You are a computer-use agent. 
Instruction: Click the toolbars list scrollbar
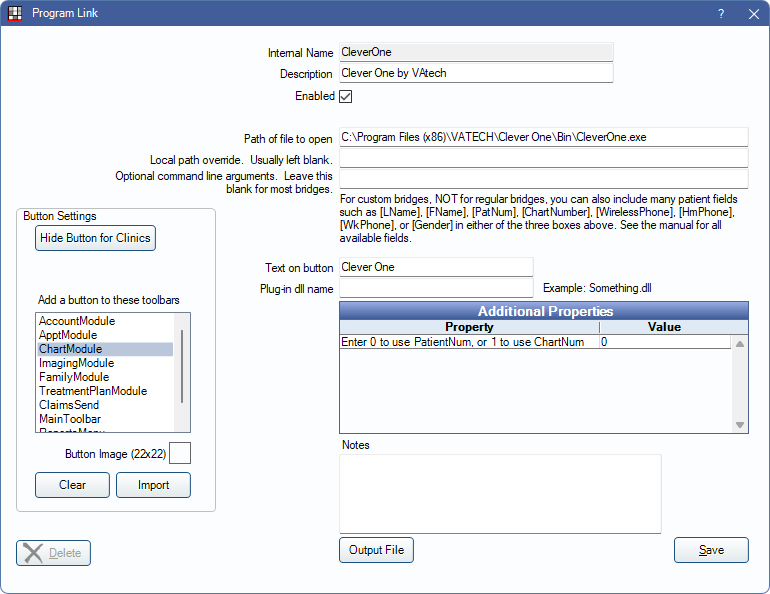click(182, 365)
